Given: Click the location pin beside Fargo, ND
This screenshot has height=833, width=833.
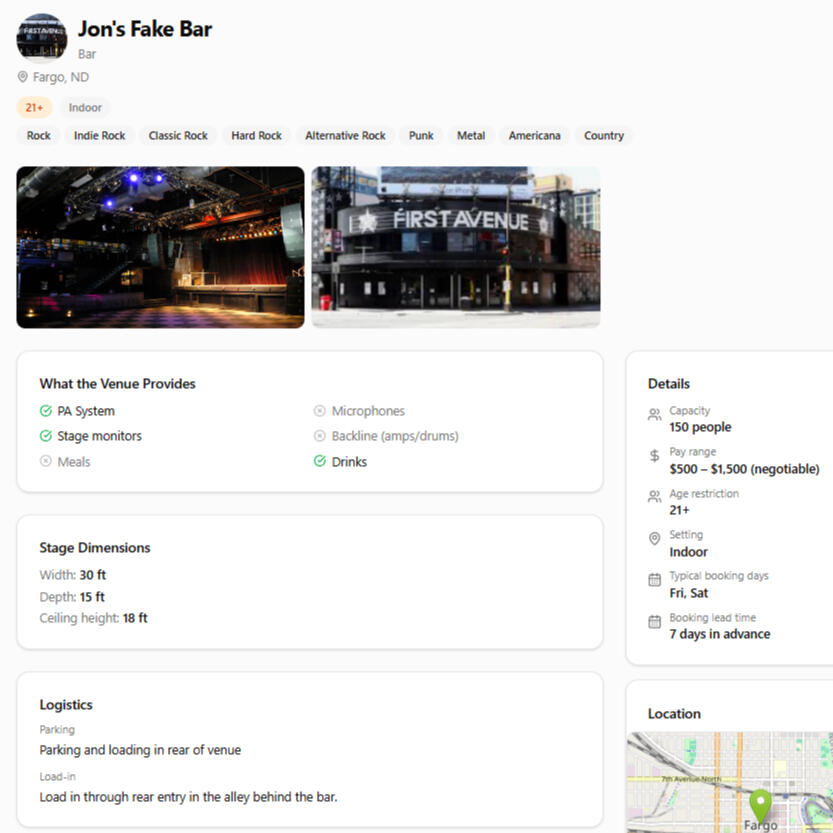Looking at the screenshot, I should [23, 77].
